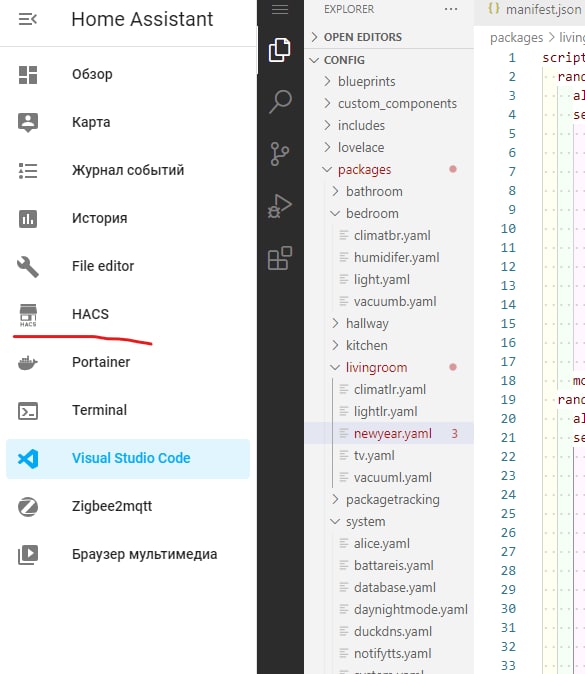Open the Terminal console icon
This screenshot has height=674, width=585.
pyautogui.click(x=28, y=411)
